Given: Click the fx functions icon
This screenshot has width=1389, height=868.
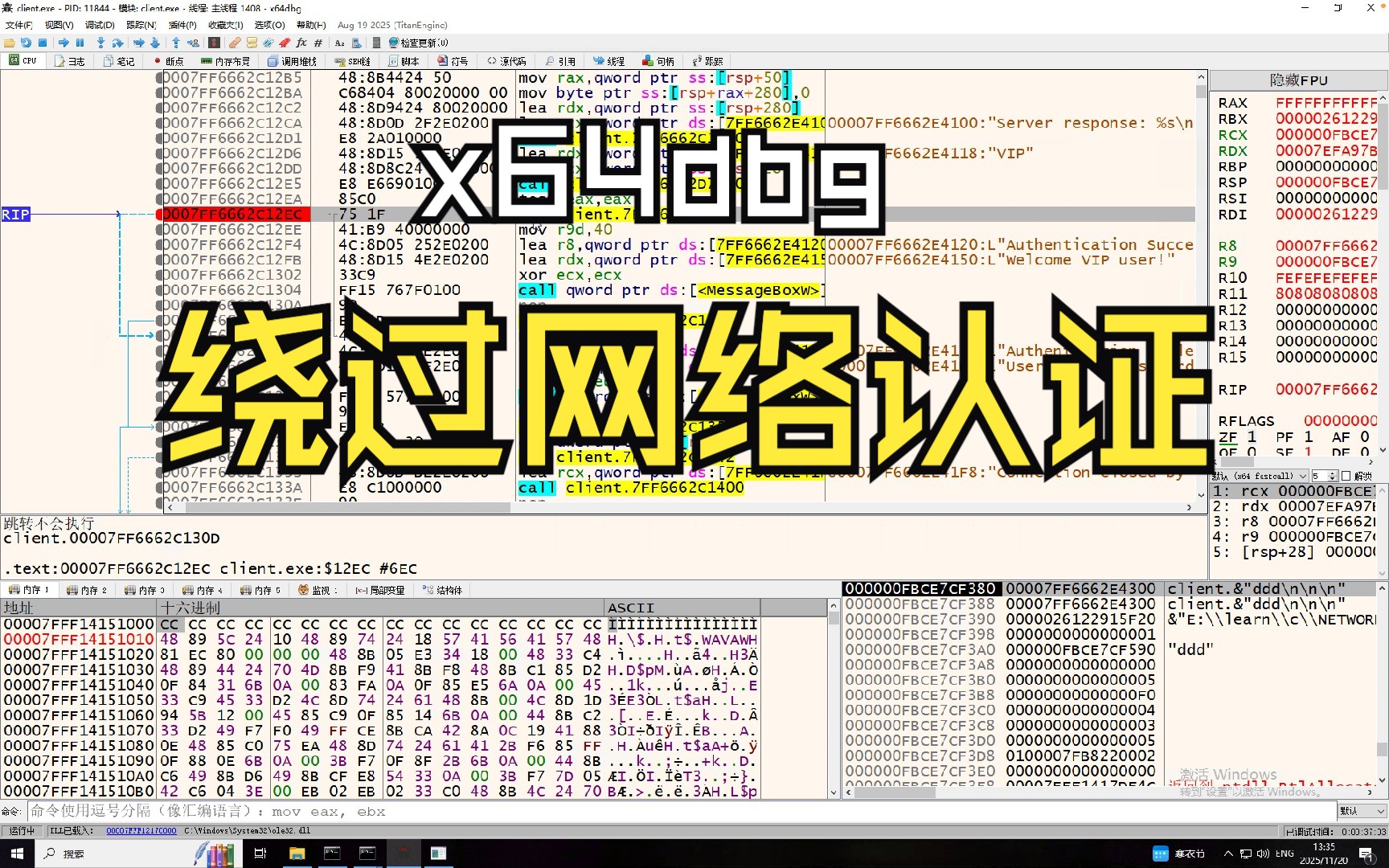Looking at the screenshot, I should (x=301, y=43).
